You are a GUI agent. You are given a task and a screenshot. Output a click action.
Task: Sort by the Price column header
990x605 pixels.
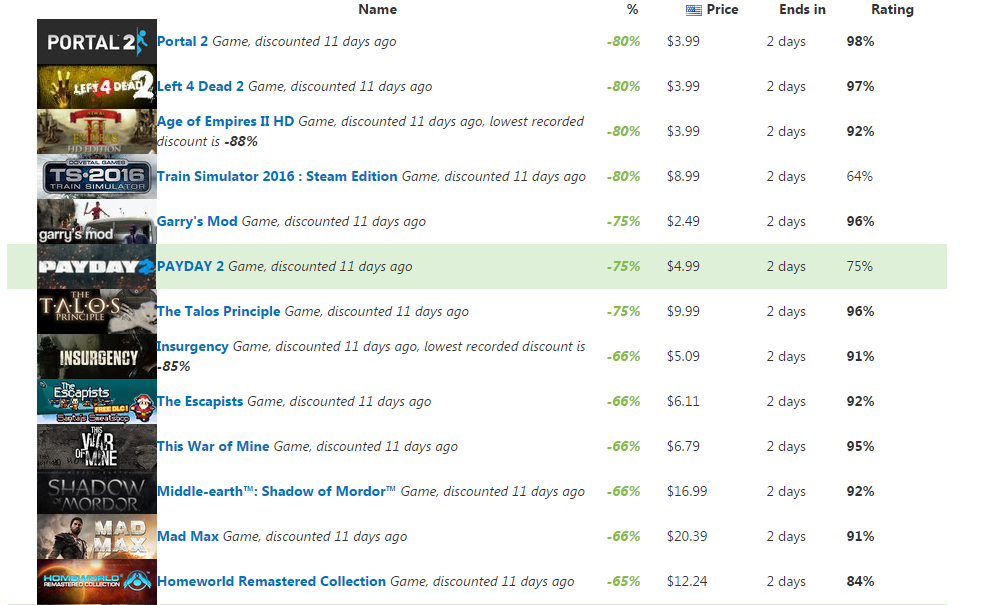pyautogui.click(x=722, y=9)
